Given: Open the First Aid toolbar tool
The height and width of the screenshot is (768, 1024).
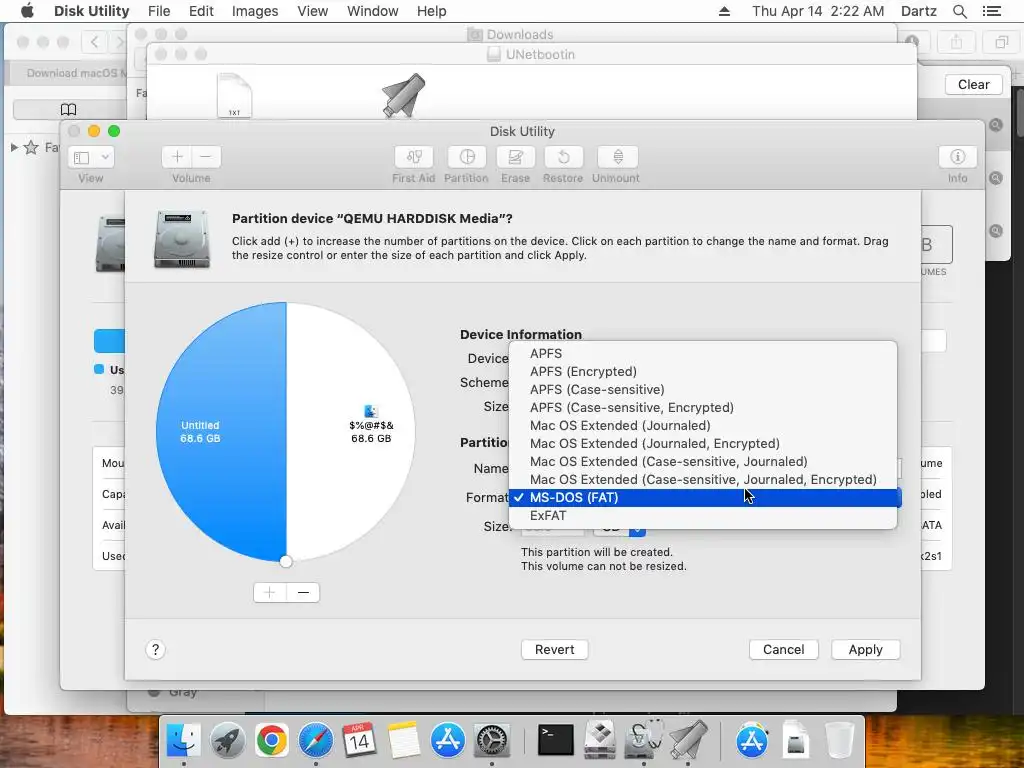Looking at the screenshot, I should tap(413, 157).
